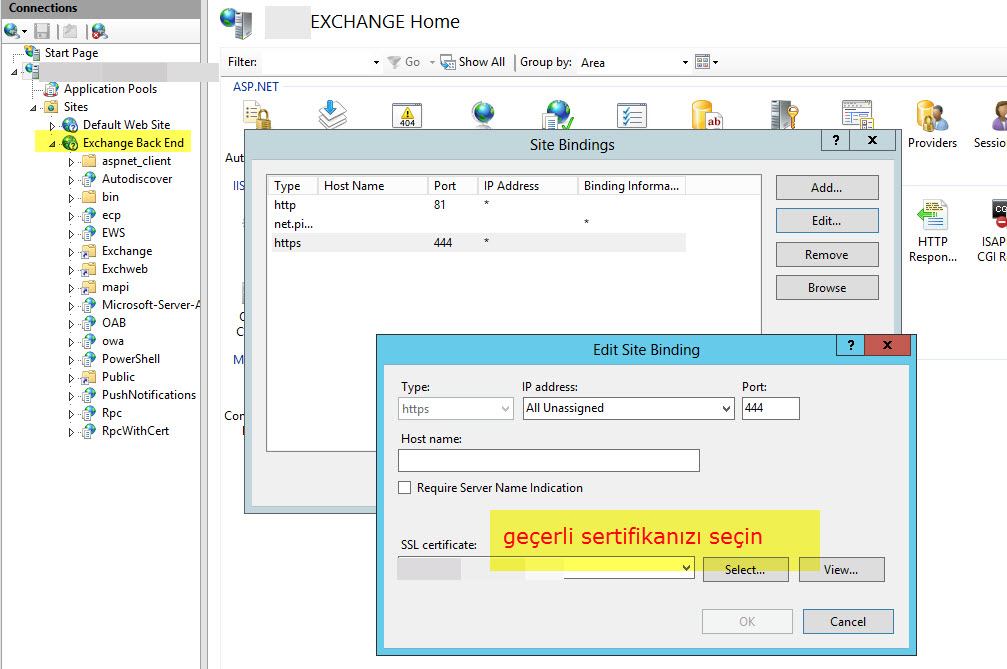Select the Autodiscover application
Image resolution: width=1007 pixels, height=669 pixels.
click(x=137, y=178)
